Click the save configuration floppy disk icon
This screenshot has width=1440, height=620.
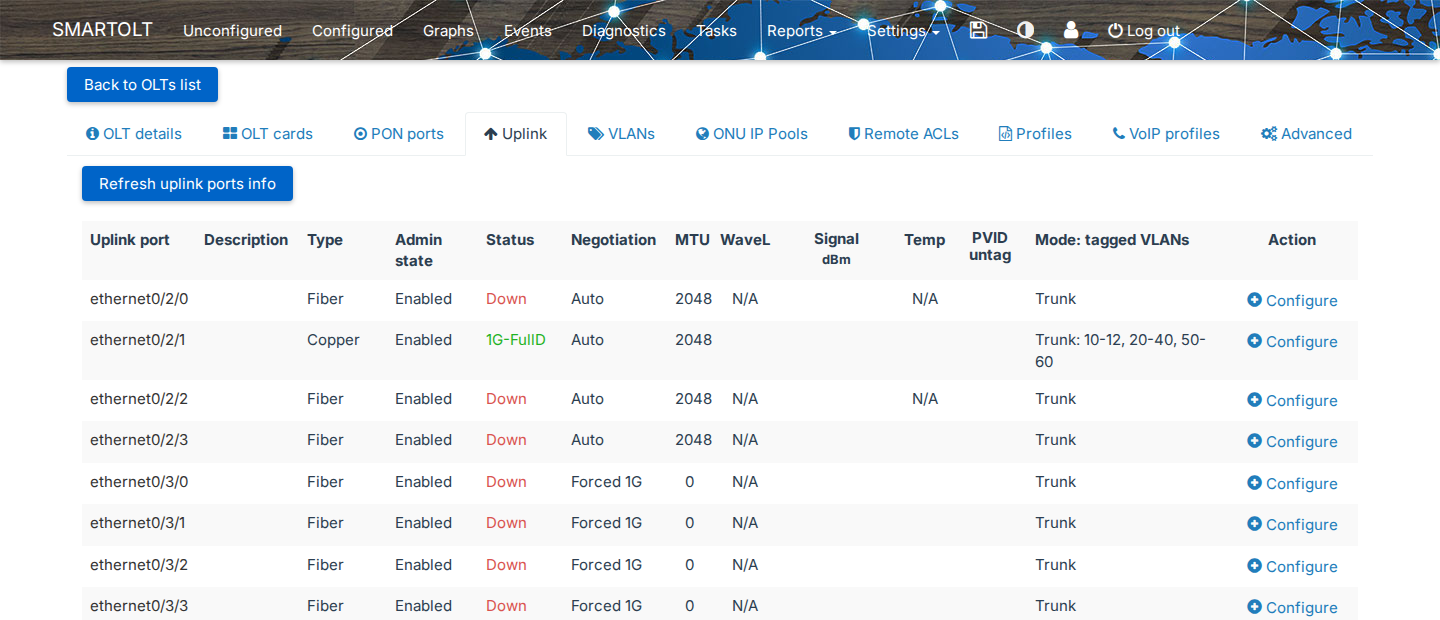click(x=979, y=30)
